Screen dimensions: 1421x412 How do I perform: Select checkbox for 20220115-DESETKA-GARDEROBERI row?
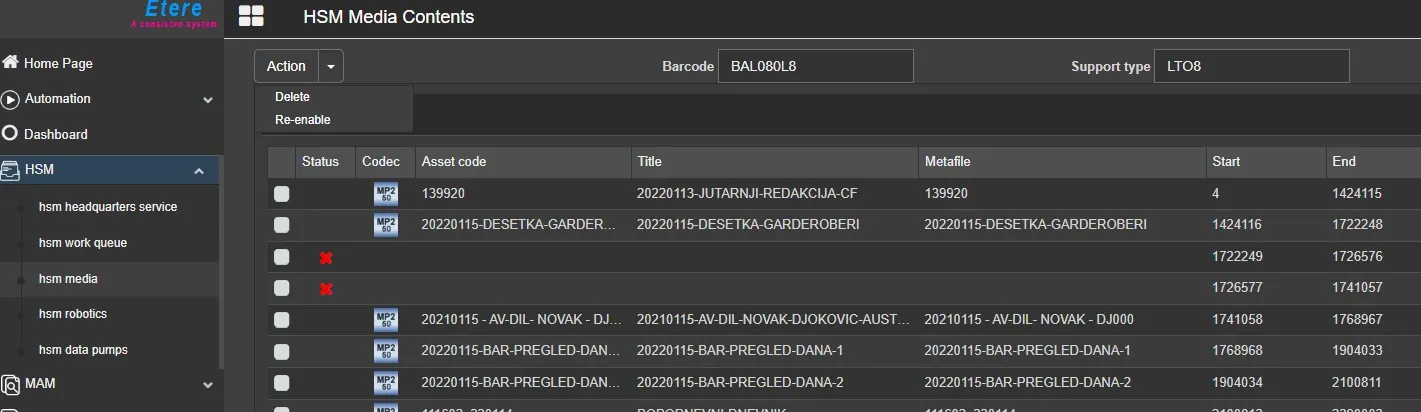pyautogui.click(x=282, y=225)
